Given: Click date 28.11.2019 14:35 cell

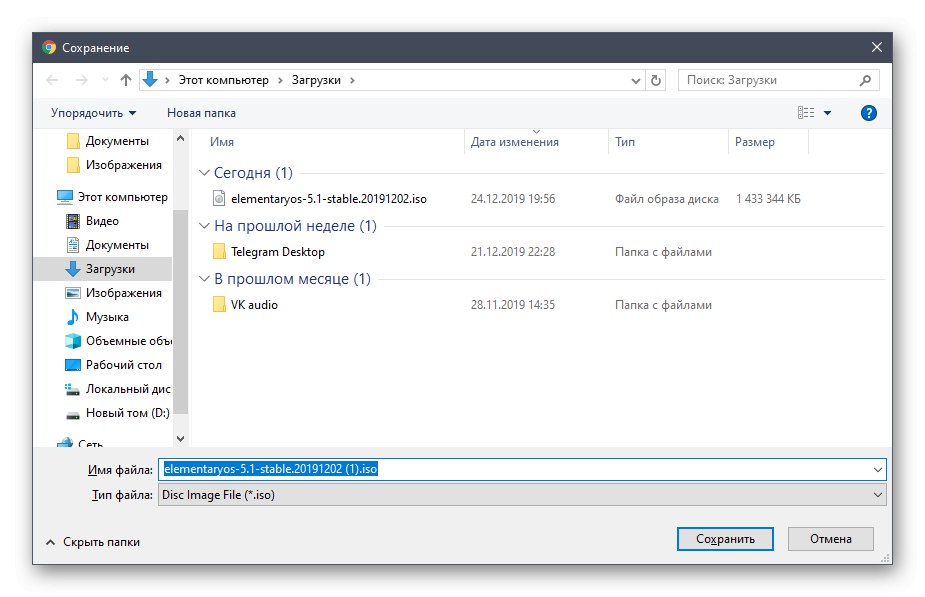Looking at the screenshot, I should (513, 305).
